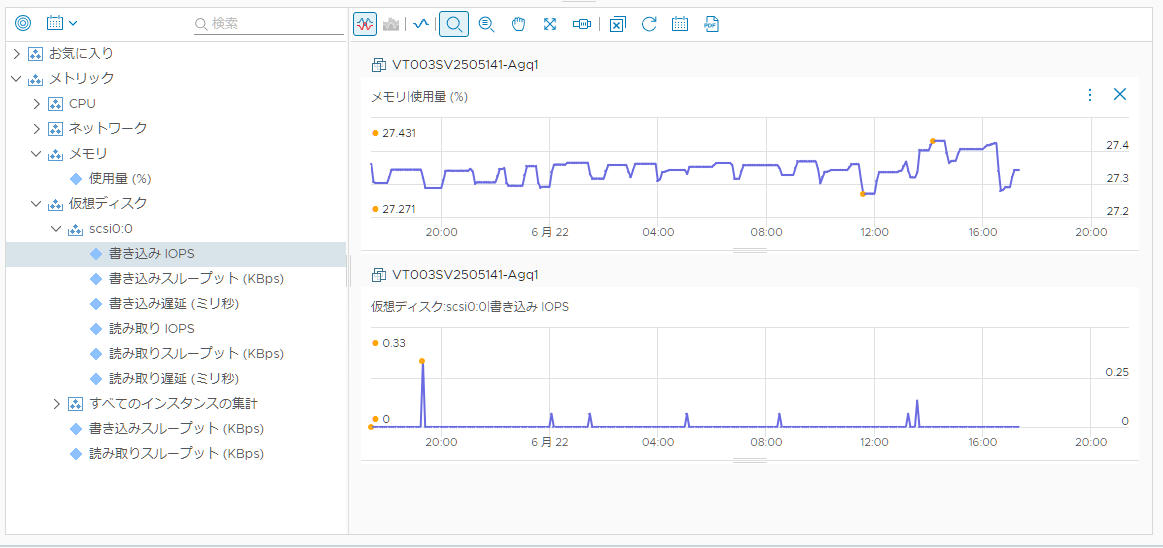The height and width of the screenshot is (548, 1163).
Task: Collapse the メモリ metrics group
Action: (x=36, y=153)
